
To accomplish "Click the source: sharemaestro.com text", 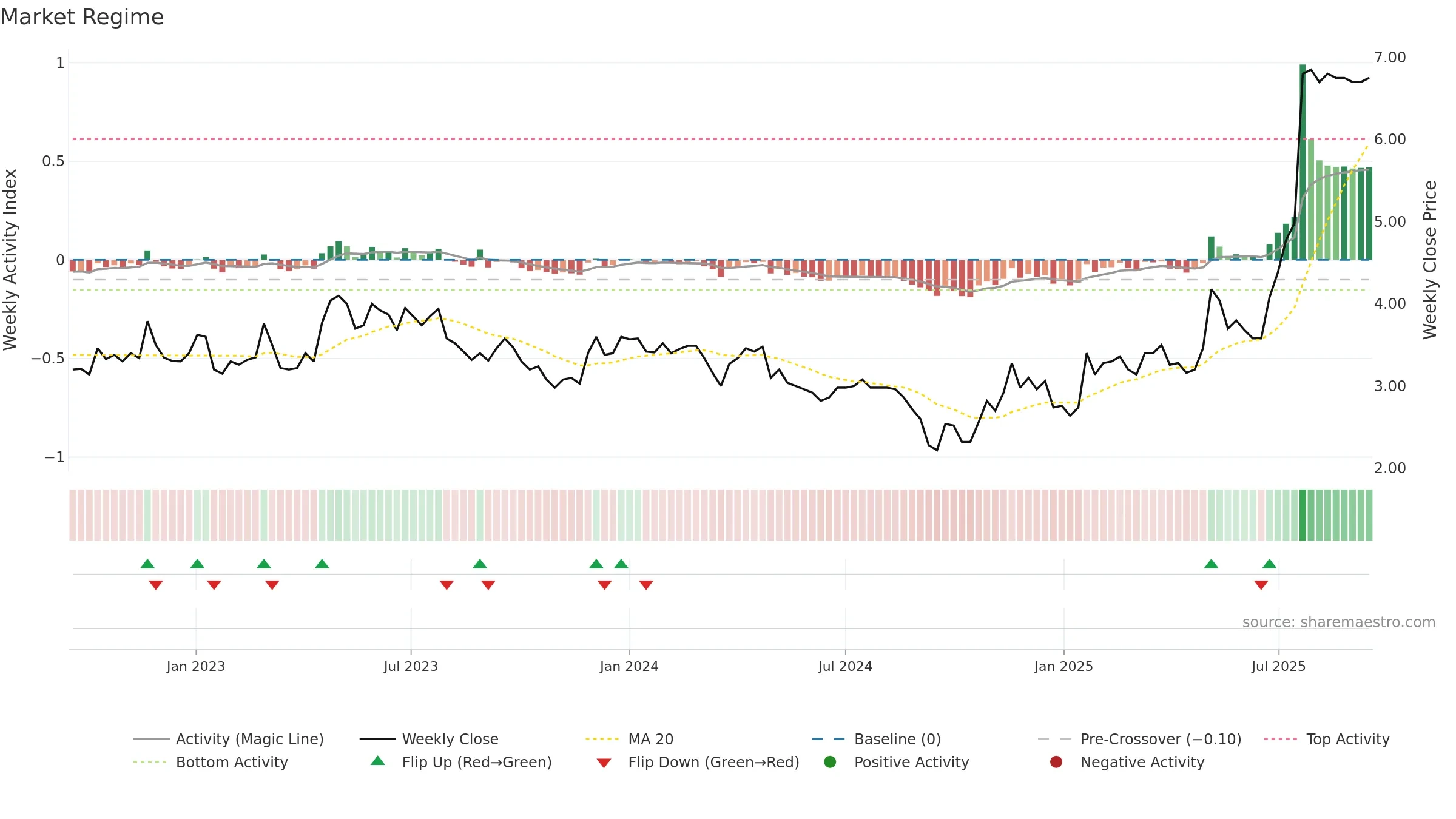I will (1339, 622).
